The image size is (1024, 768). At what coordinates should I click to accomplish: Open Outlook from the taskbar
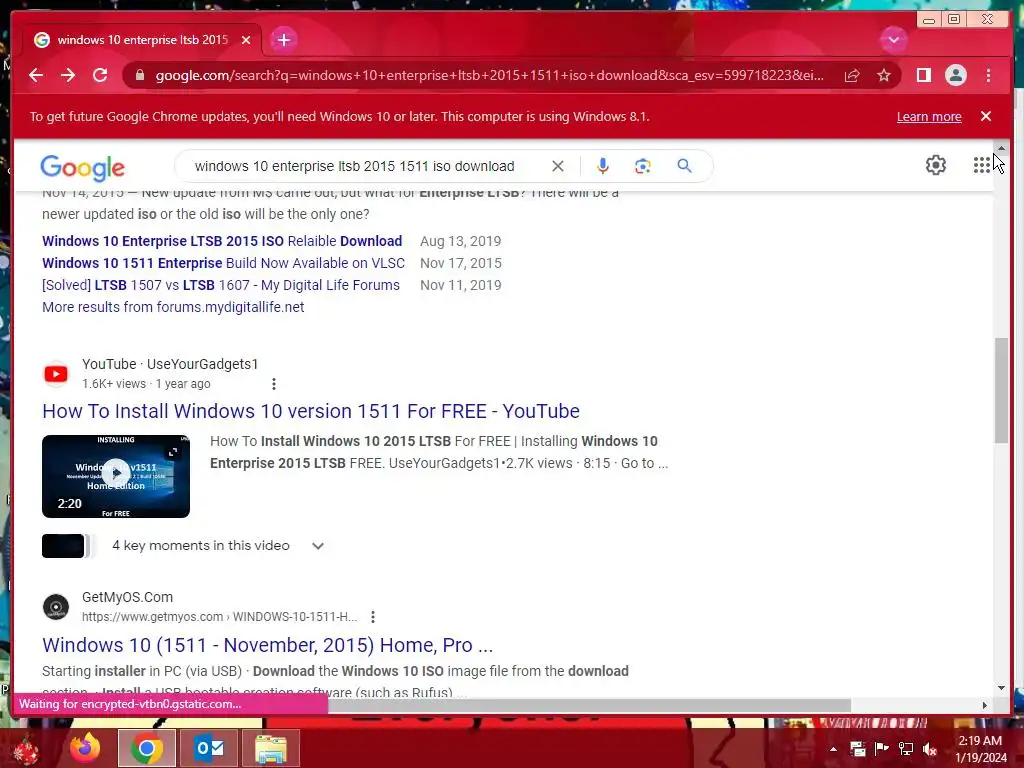(209, 748)
